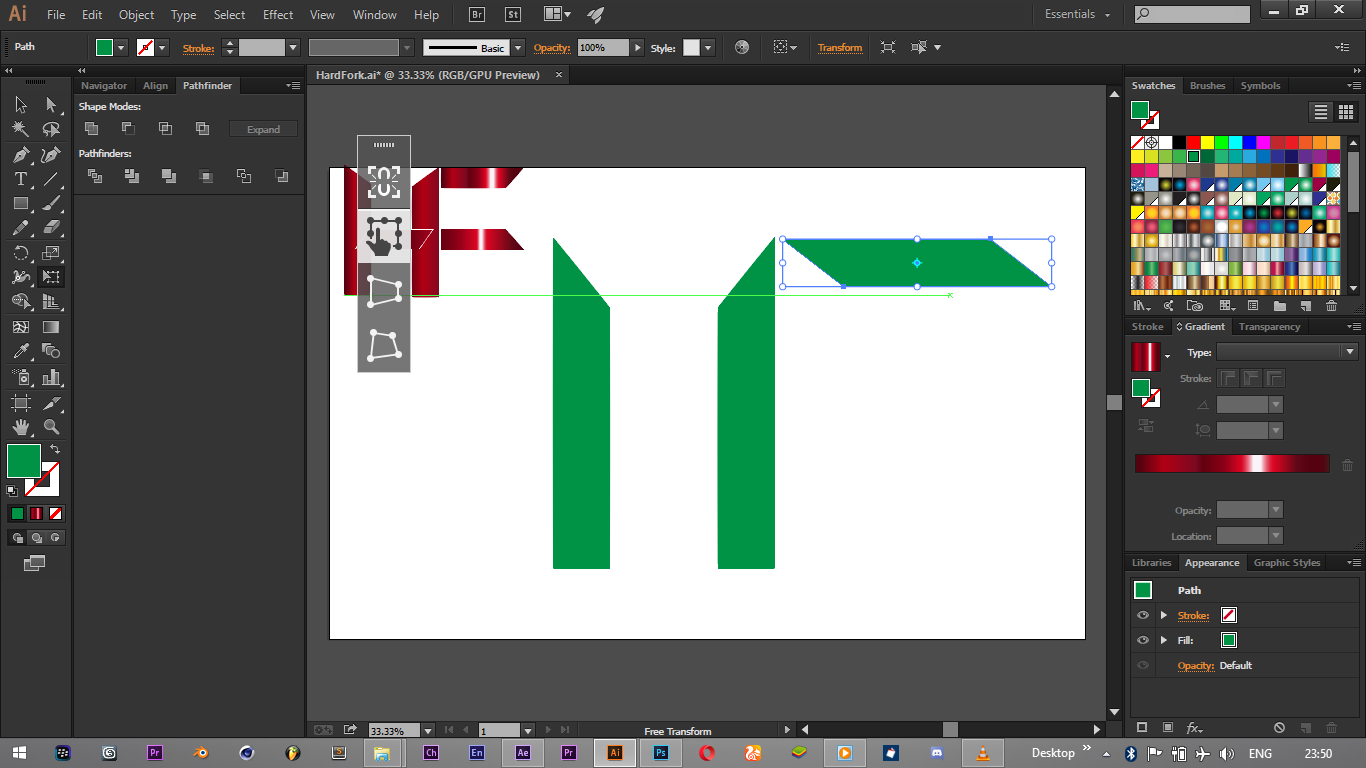Screen dimensions: 1366x768
Task: Click the gradient slider bar
Action: pos(1232,464)
